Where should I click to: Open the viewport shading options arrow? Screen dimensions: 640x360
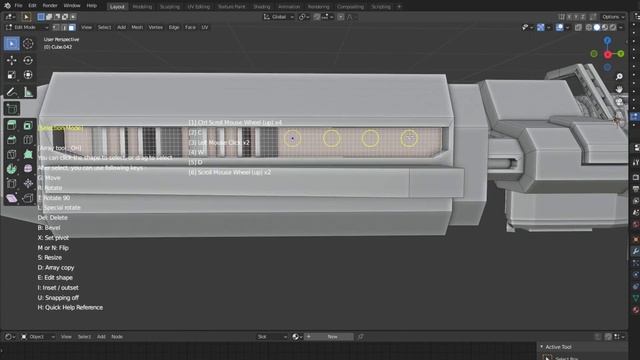[621, 27]
